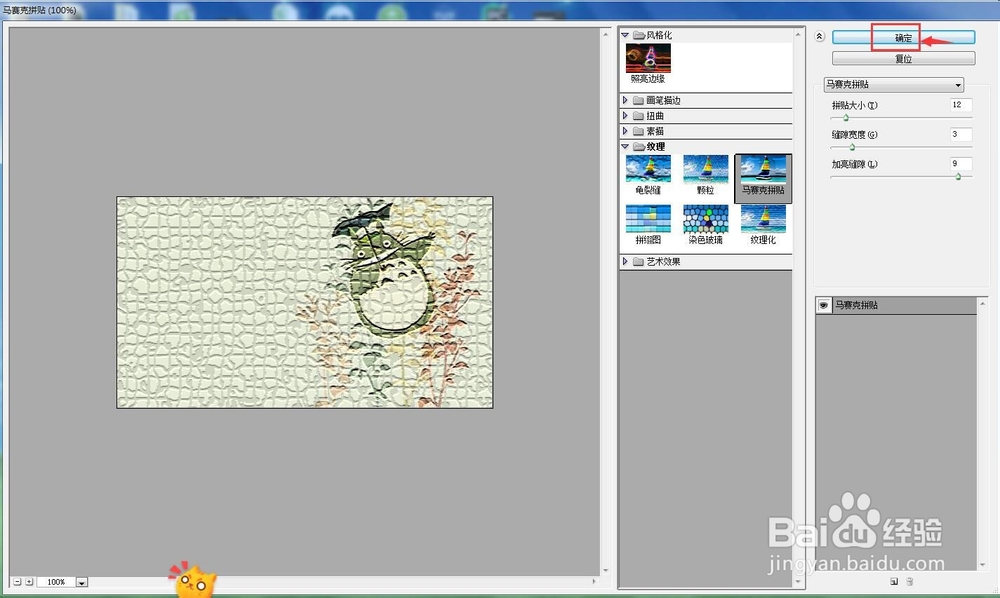Select the 马赛克拼贴 effect layer row
Viewport: 1000px width, 598px height.
coord(896,305)
